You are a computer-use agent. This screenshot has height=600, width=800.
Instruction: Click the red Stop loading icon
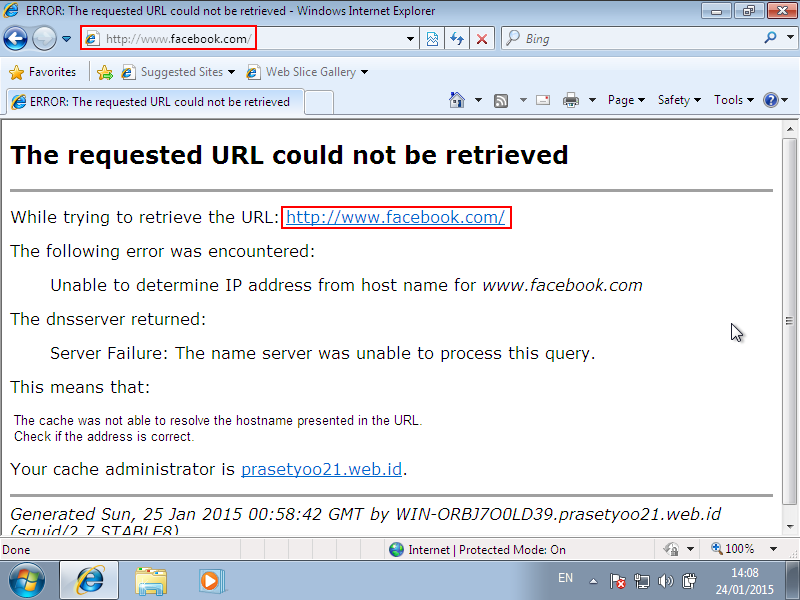click(482, 39)
